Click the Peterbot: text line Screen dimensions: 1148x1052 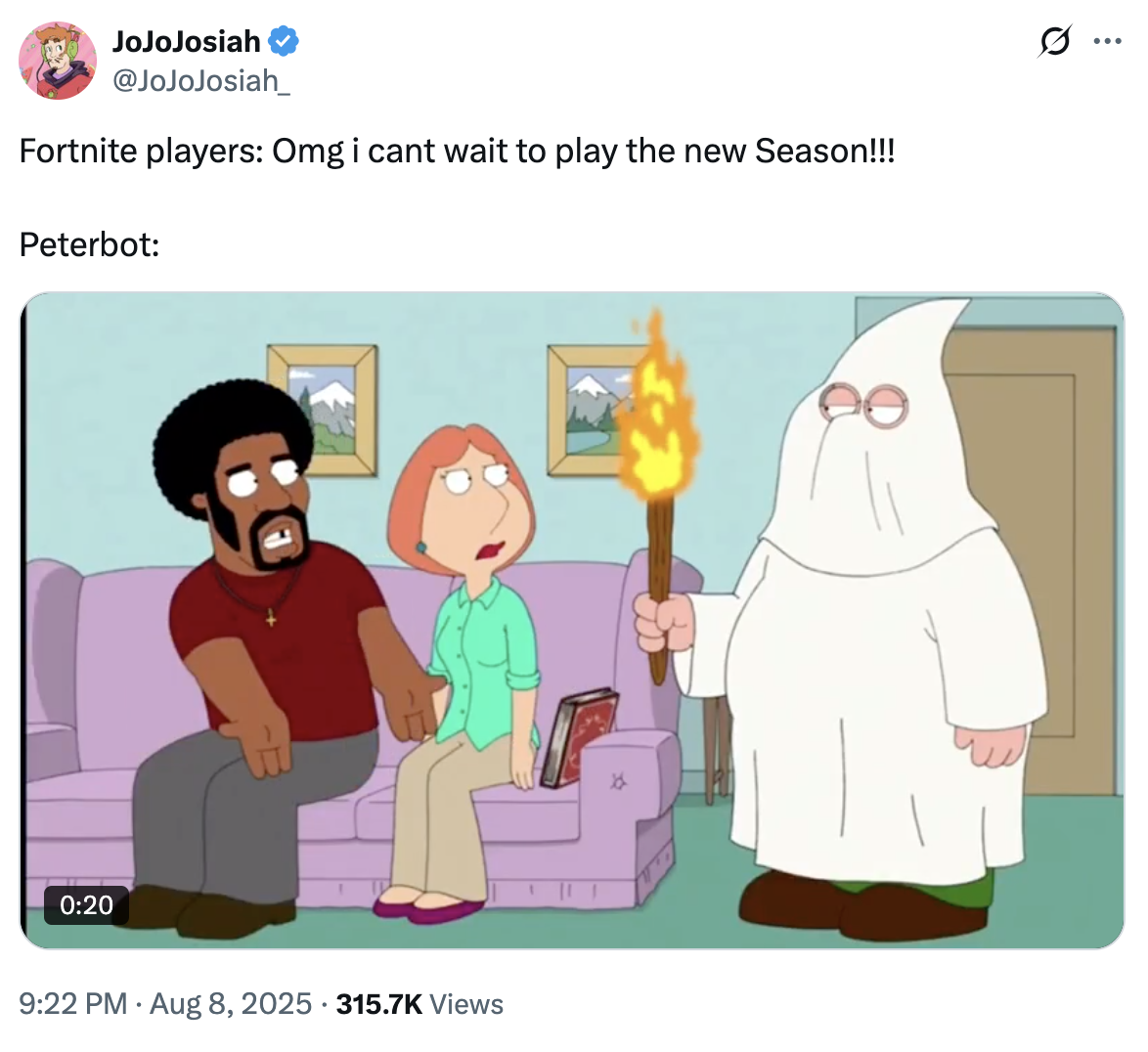tap(89, 244)
